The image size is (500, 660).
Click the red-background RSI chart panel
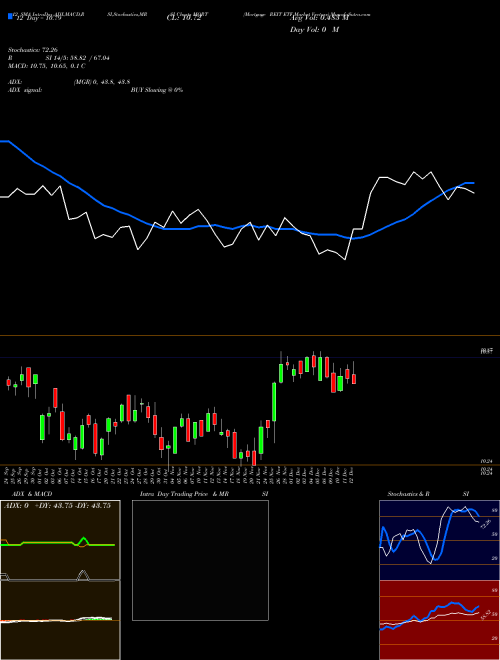(439, 620)
